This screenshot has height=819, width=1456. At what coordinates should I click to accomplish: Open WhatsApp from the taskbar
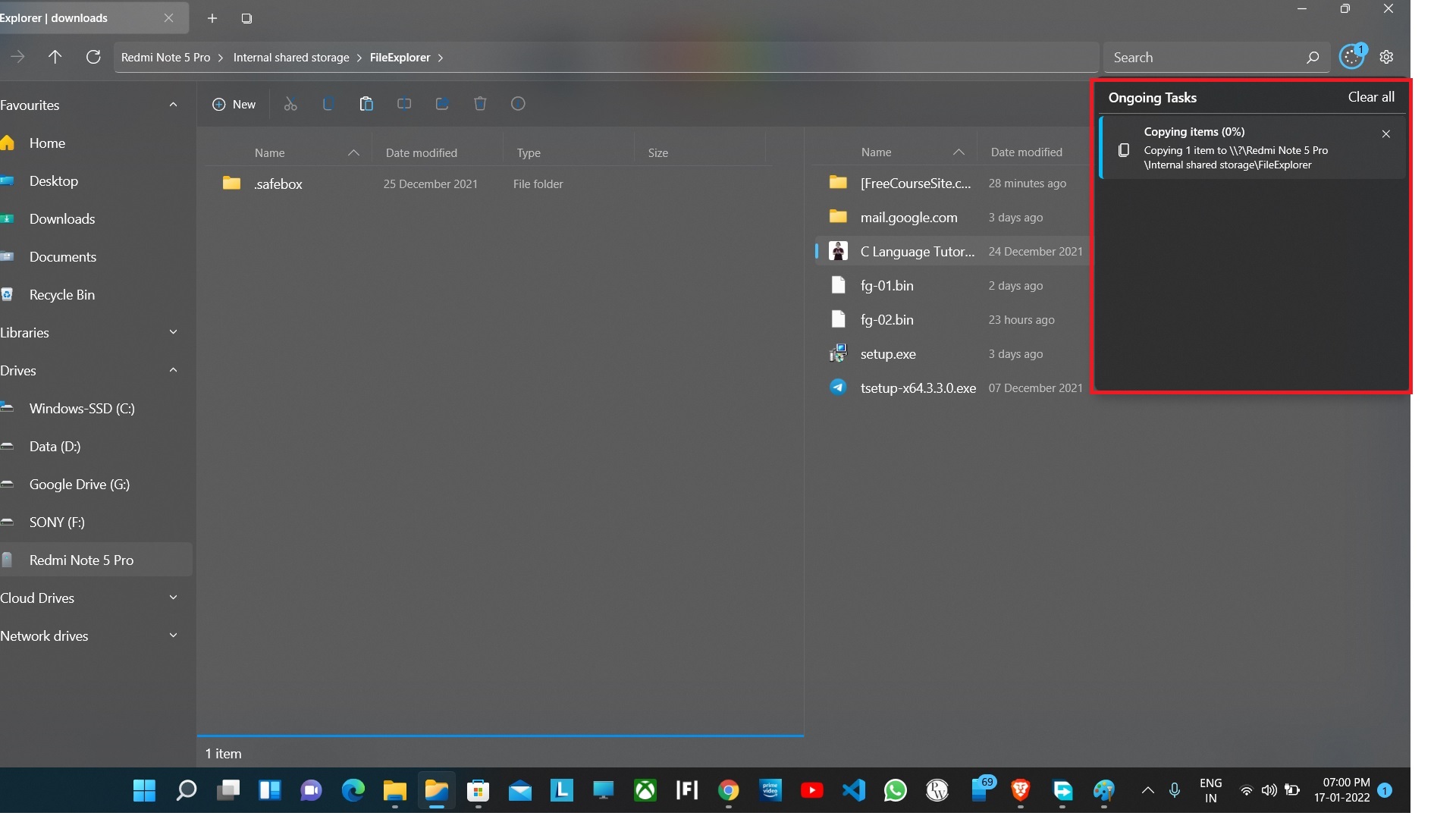click(895, 791)
